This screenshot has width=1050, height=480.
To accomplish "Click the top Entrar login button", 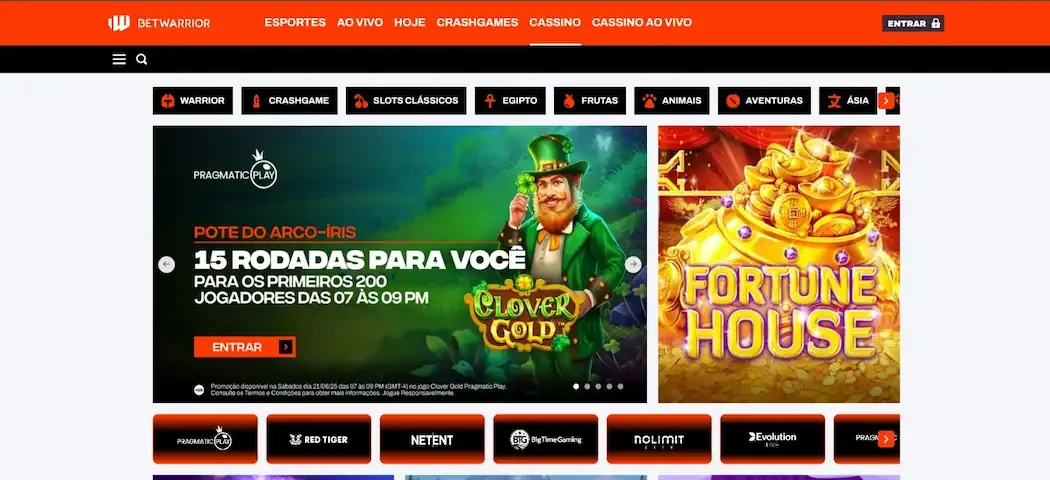I will (913, 23).
